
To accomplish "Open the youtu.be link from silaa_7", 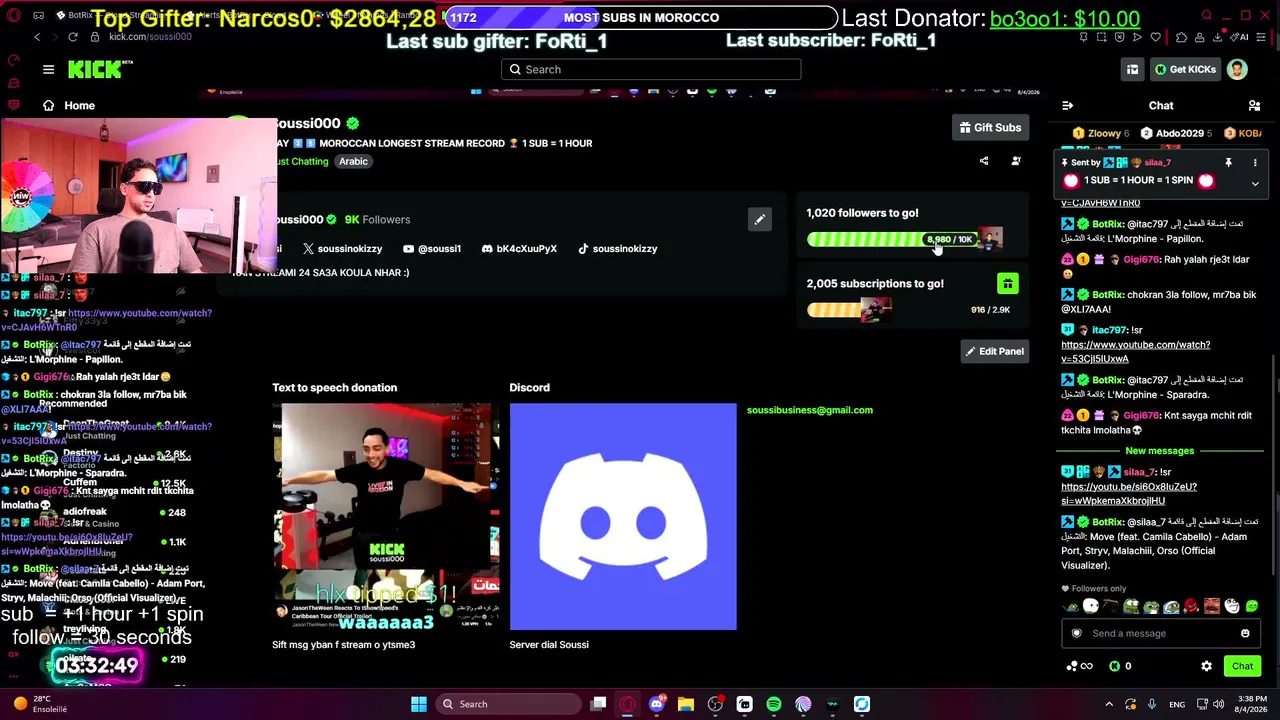I will [1129, 493].
